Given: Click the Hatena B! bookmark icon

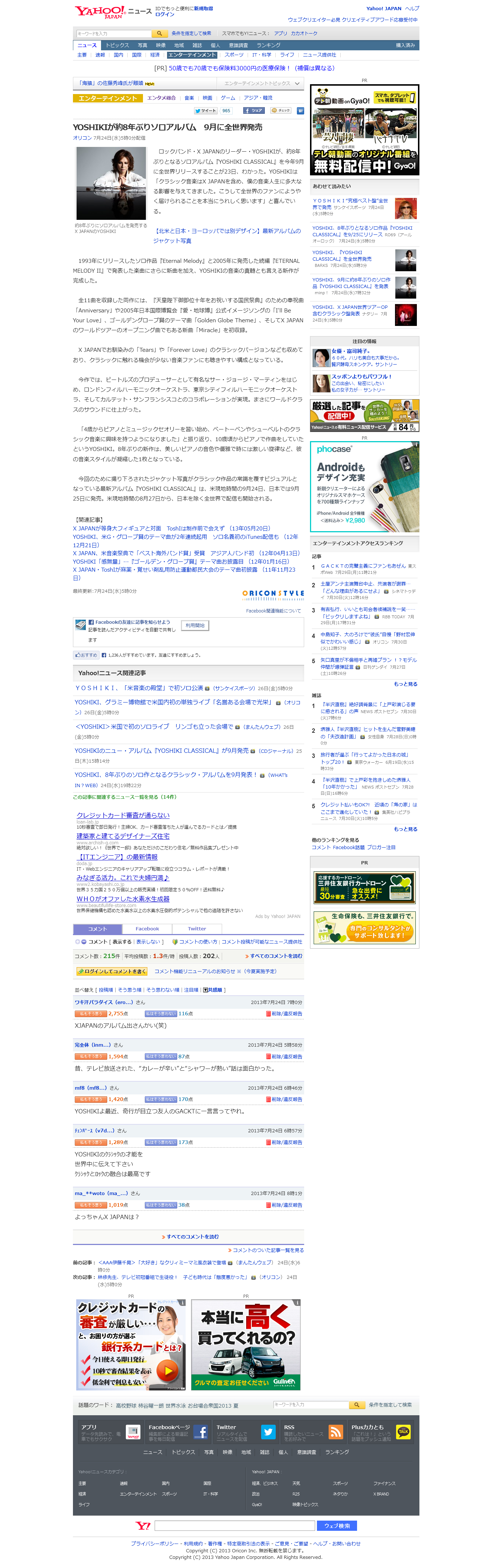Looking at the screenshot, I should 300,111.
